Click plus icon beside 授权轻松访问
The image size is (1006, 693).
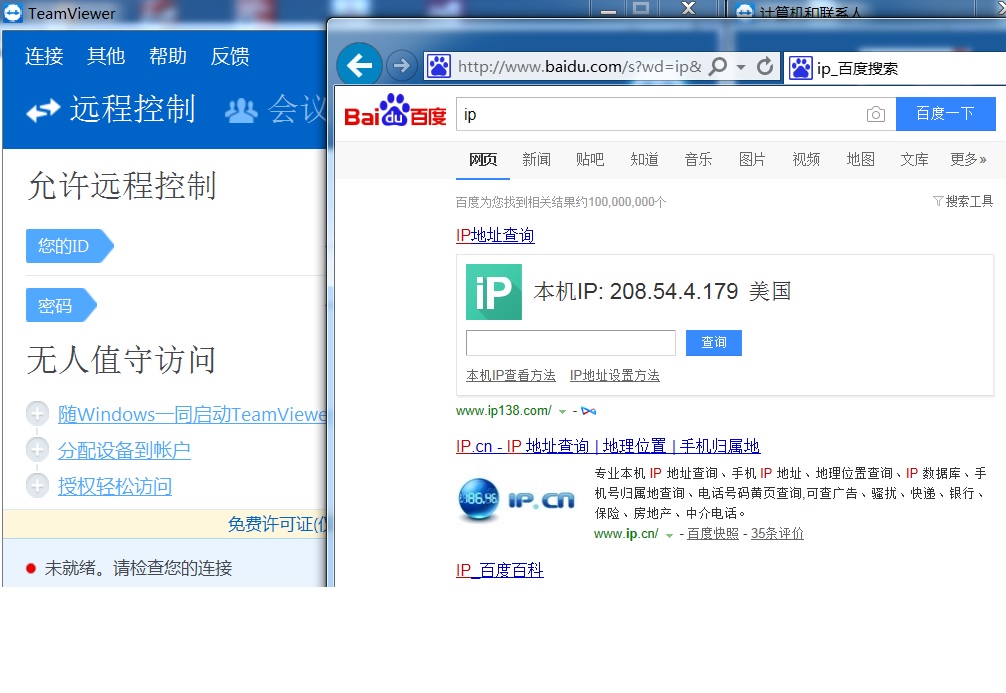coord(37,486)
